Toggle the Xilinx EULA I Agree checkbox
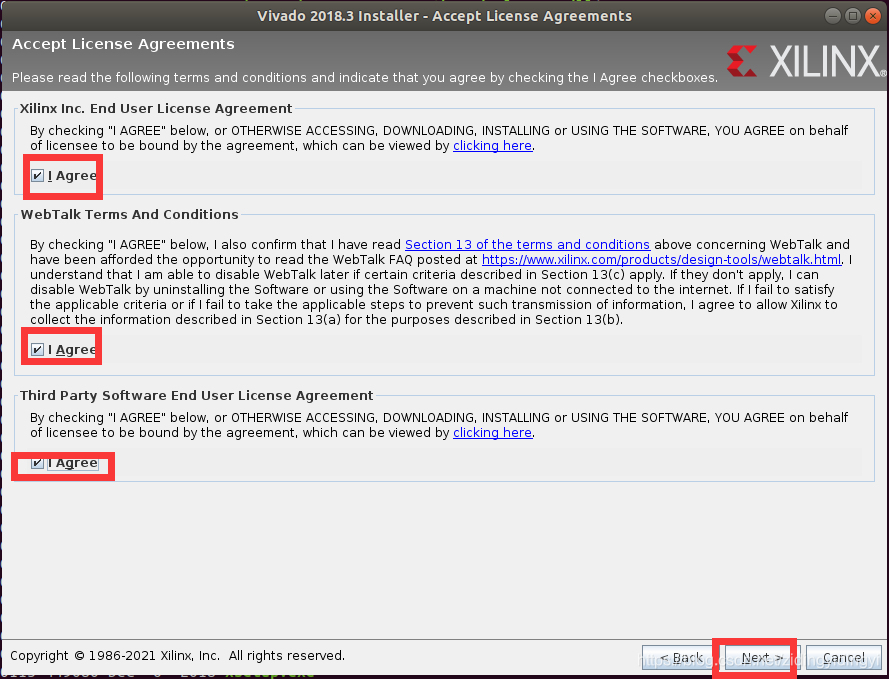The width and height of the screenshot is (889, 679). [37, 176]
